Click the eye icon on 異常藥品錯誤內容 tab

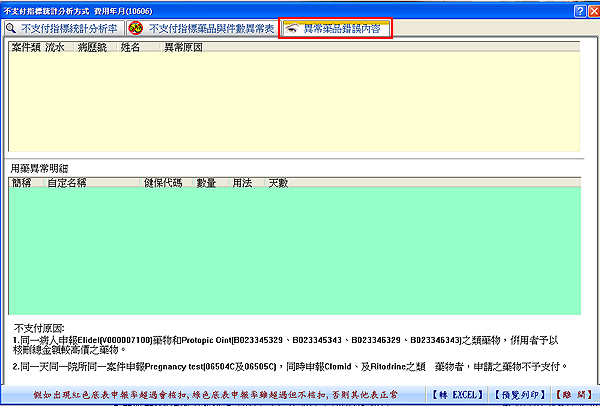point(293,29)
